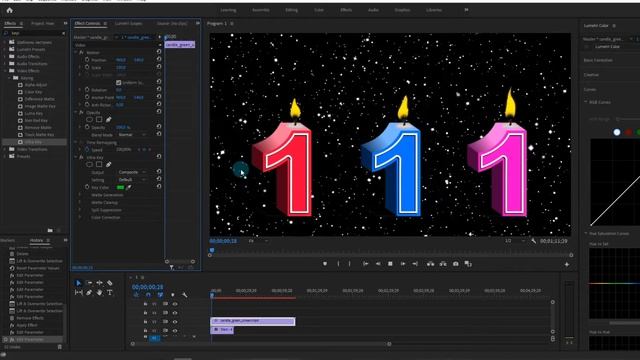Toggle Scale animation stopwatch
The width and height of the screenshot is (640, 360).
[x=87, y=67]
